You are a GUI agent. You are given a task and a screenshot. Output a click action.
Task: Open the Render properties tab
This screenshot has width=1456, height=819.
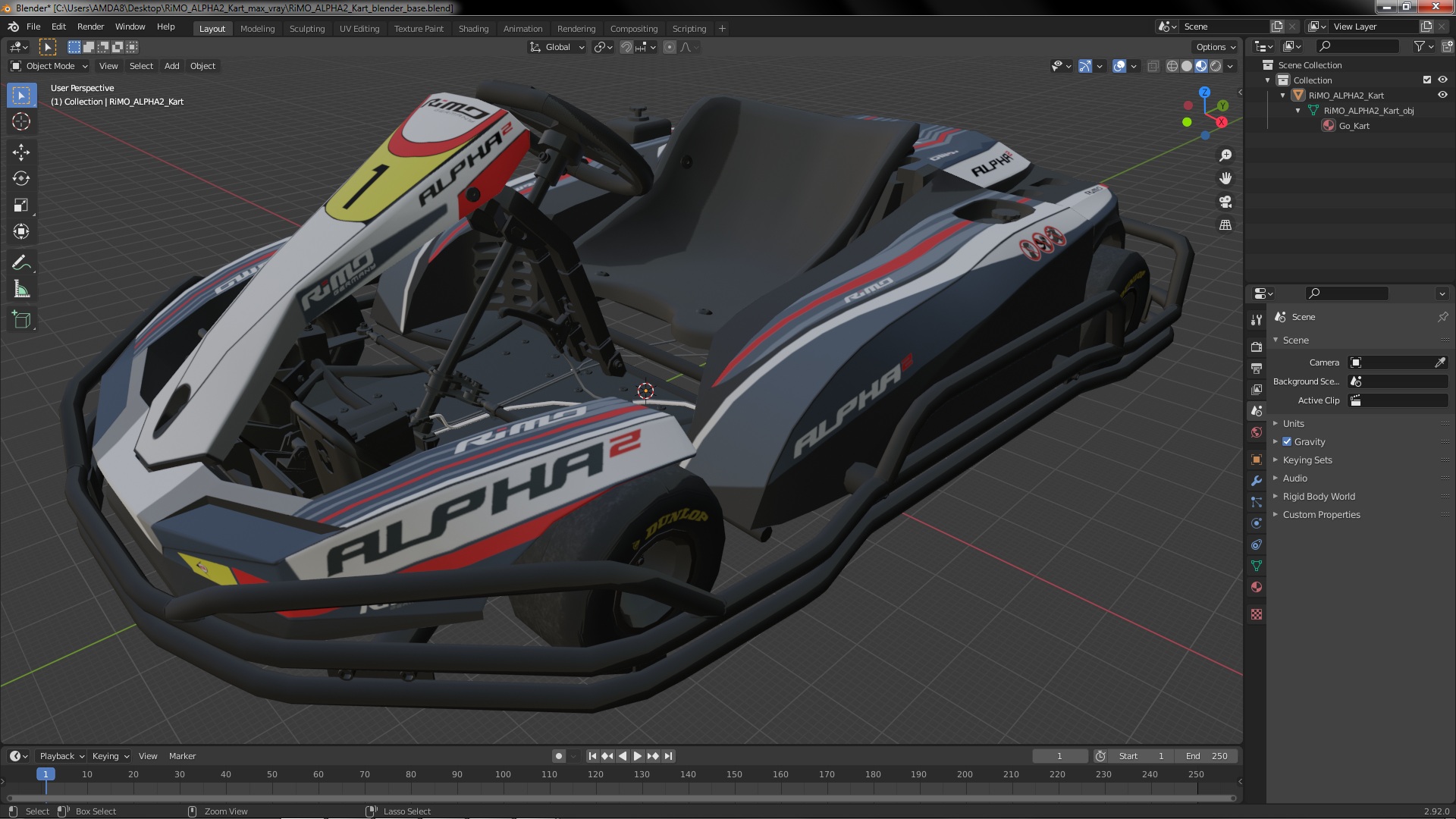point(1257,347)
